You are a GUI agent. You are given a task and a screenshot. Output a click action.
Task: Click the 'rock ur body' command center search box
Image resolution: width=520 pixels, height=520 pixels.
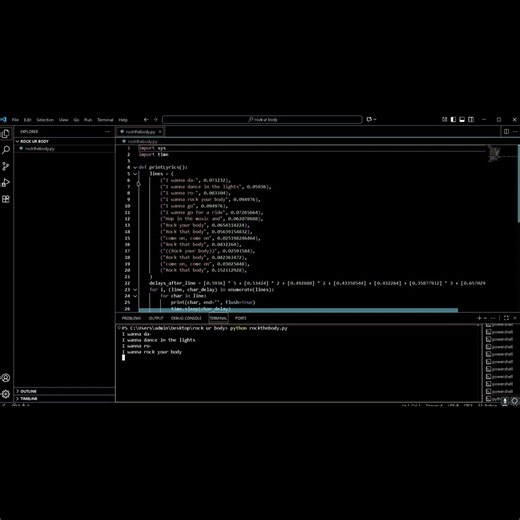[262, 119]
